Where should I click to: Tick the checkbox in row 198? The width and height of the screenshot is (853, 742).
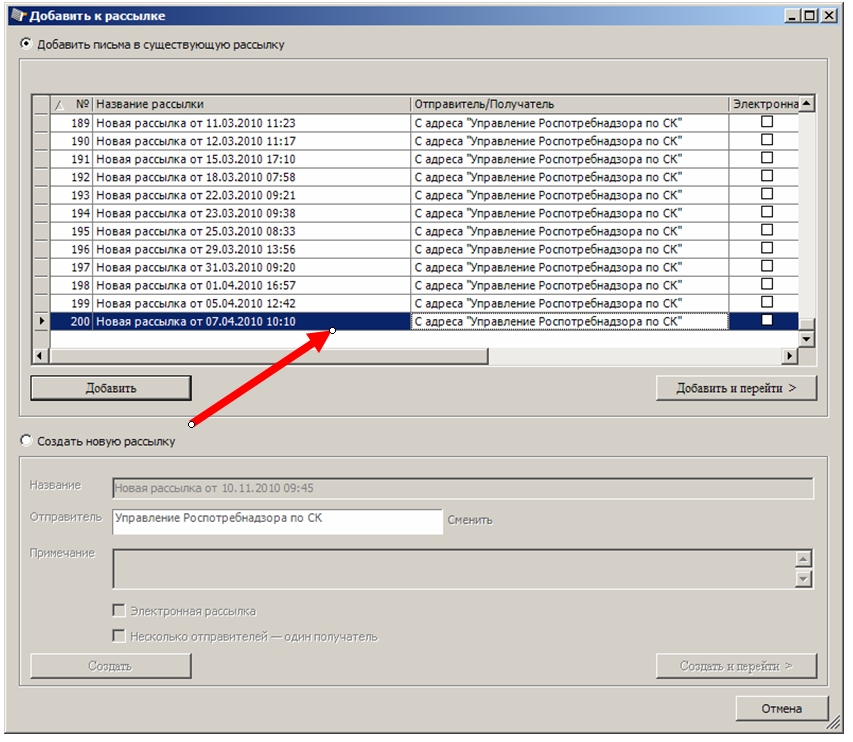[767, 284]
